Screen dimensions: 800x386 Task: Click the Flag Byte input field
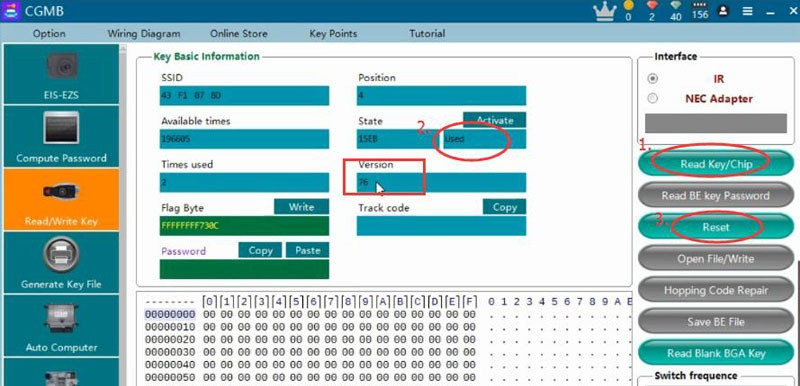244,226
